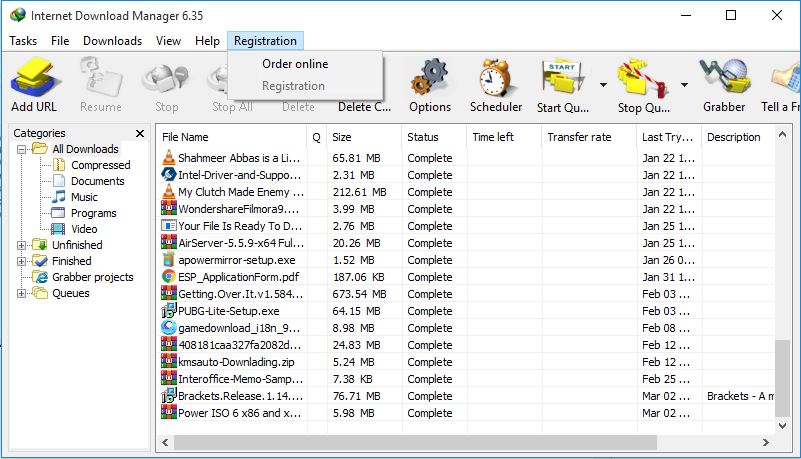The image size is (801, 459).
Task: Click the vertical scrollbar down arrow
Action: point(782,425)
